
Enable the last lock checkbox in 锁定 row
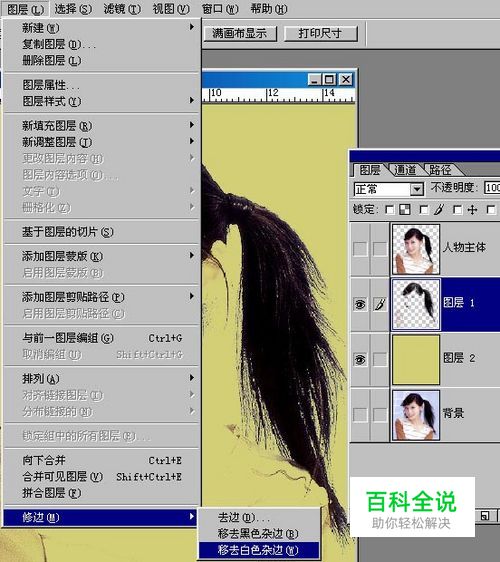click(x=491, y=210)
